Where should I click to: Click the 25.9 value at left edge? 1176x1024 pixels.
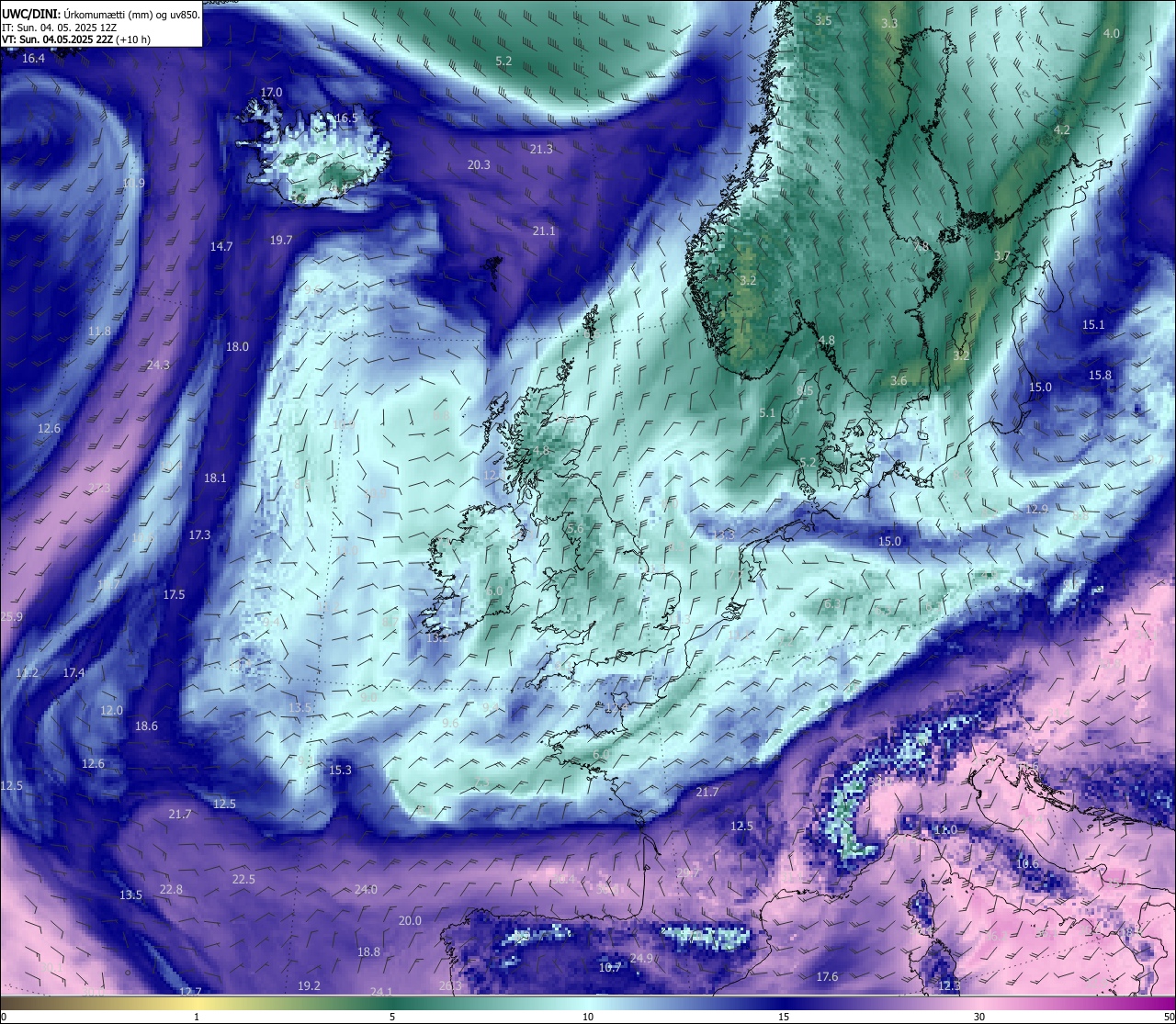click(11, 617)
